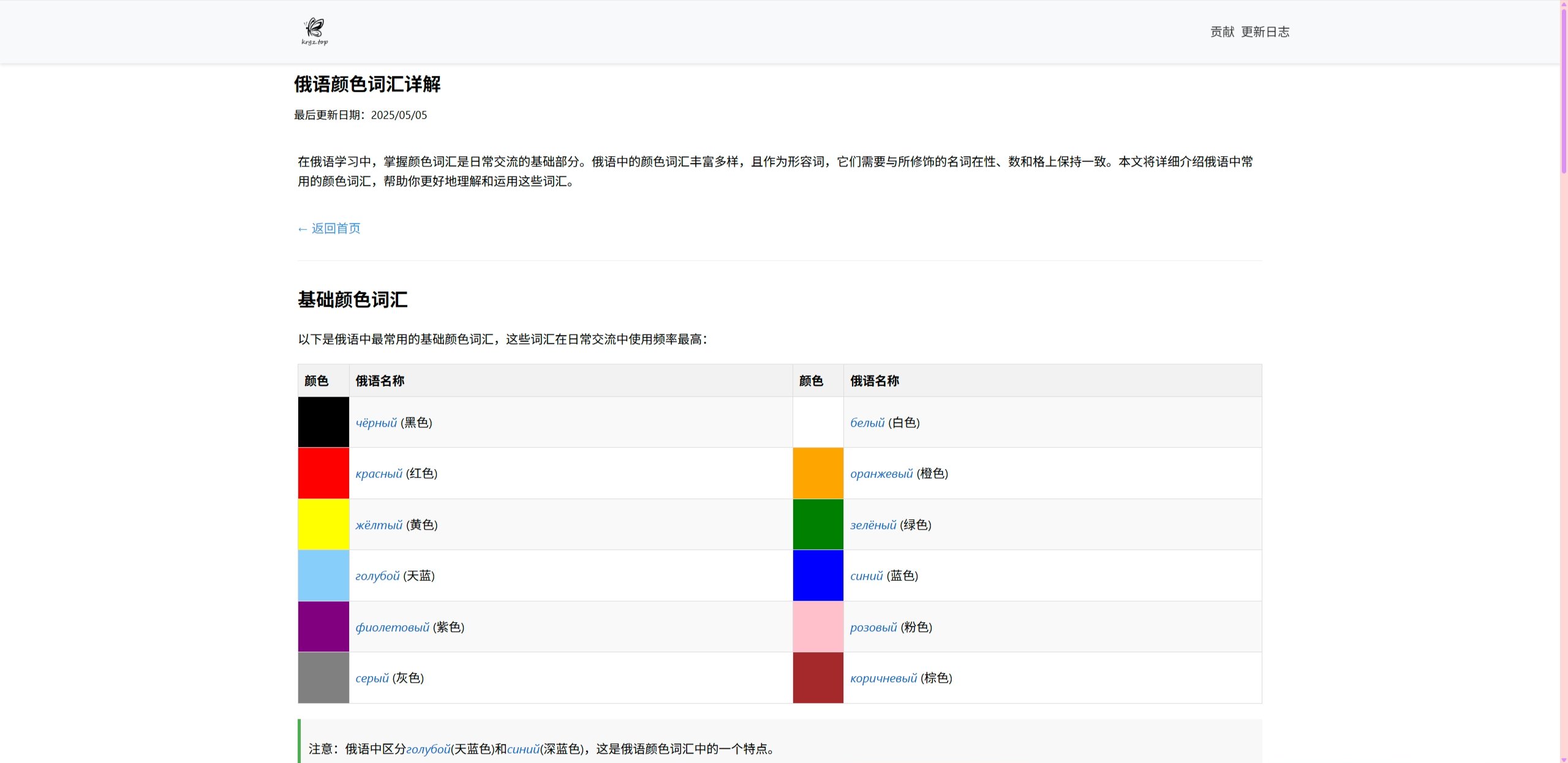Click the оранжевый word link

pos(881,473)
